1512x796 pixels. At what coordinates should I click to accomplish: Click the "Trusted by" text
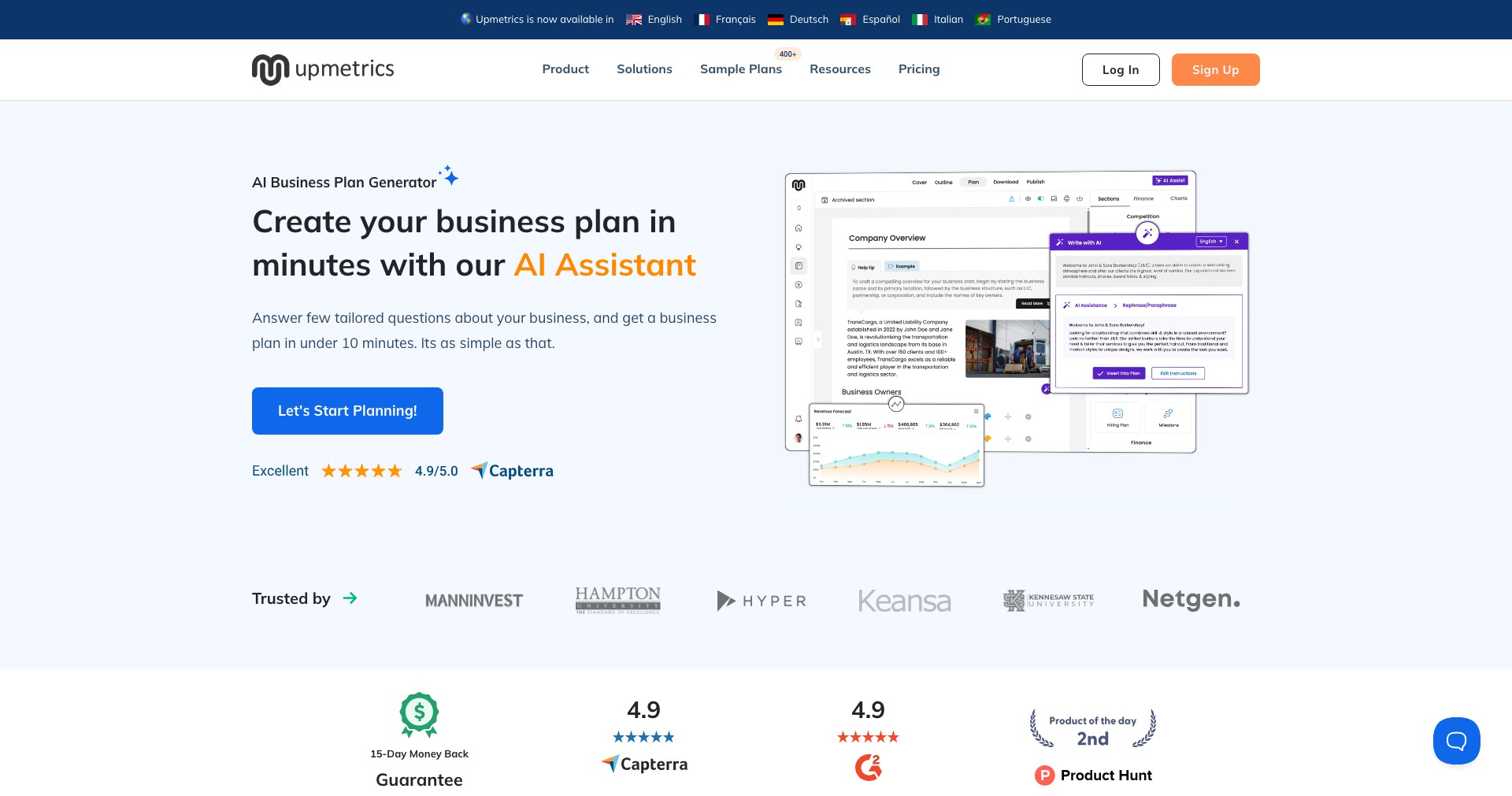click(x=291, y=598)
